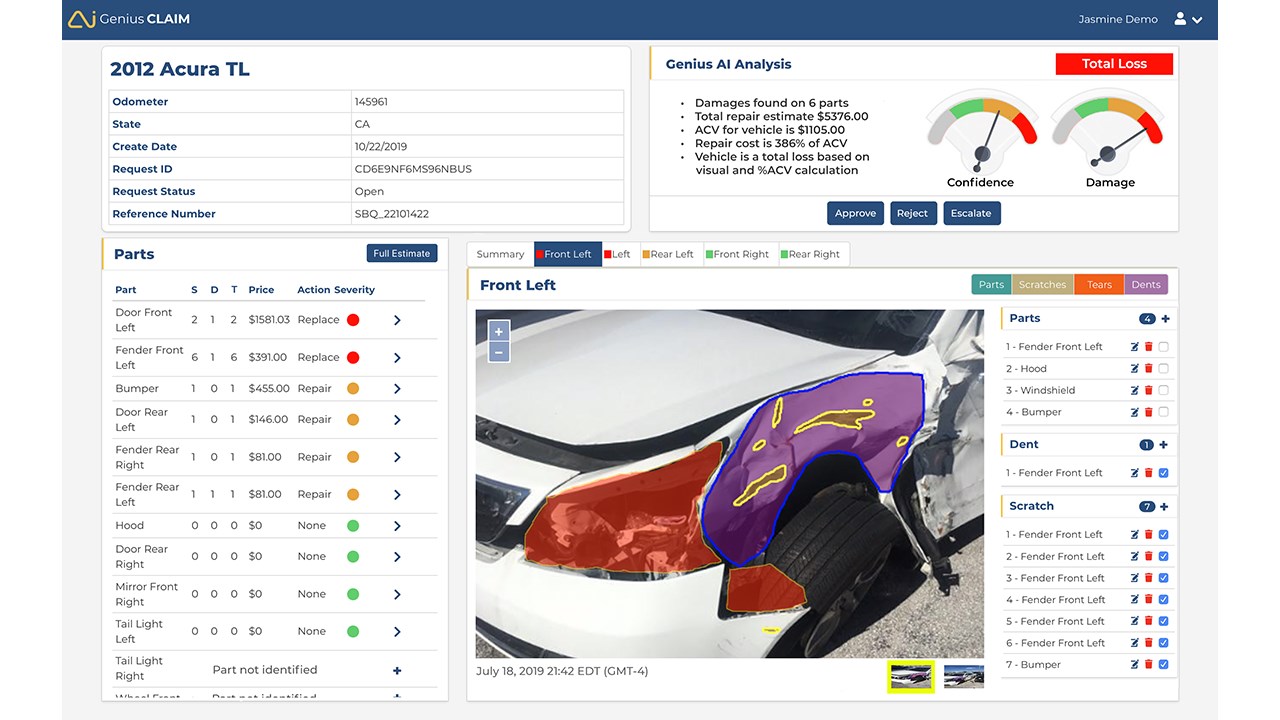Delete the Dent 1 - Fender Front Left entry

1148,473
